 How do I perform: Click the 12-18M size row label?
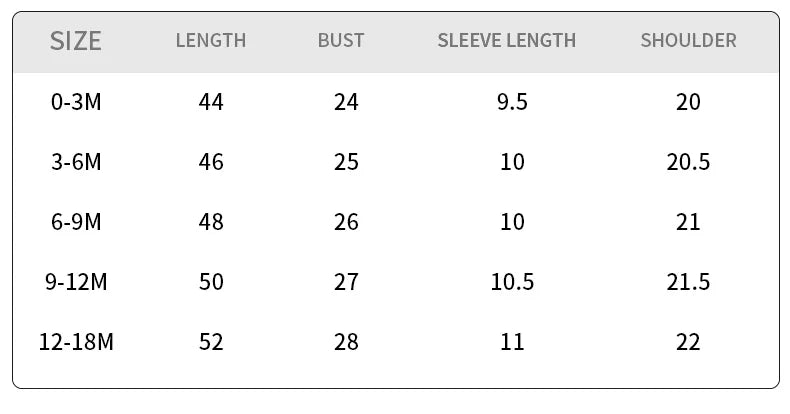click(76, 342)
